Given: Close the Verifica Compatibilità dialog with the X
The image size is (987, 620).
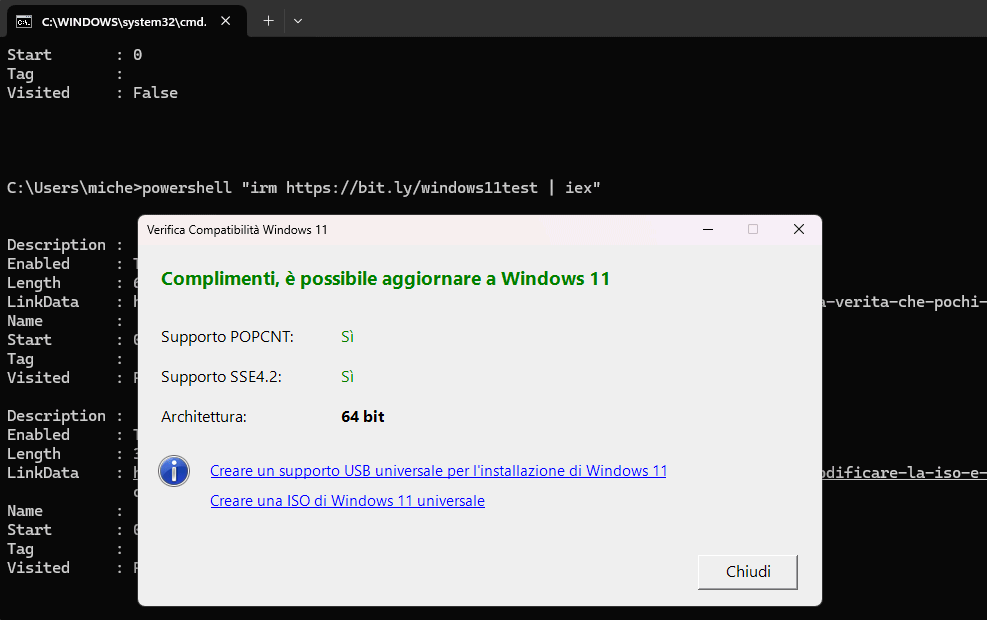Looking at the screenshot, I should click(x=798, y=229).
